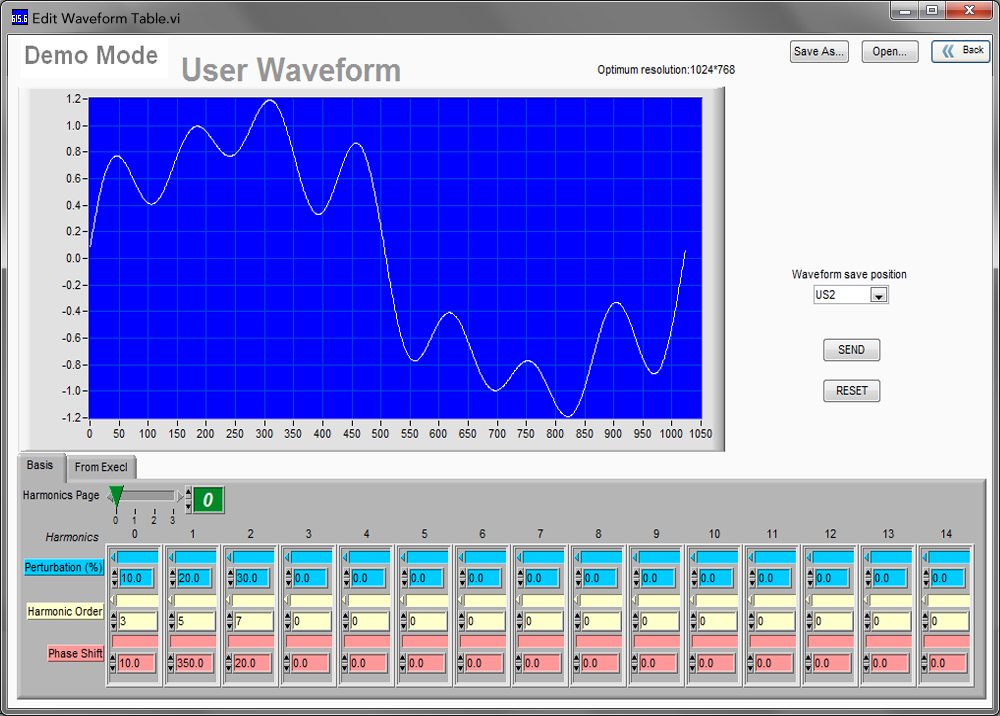Click harmonic 0 Harmonic Order field showing 3
The image size is (1000, 716).
coord(138,621)
